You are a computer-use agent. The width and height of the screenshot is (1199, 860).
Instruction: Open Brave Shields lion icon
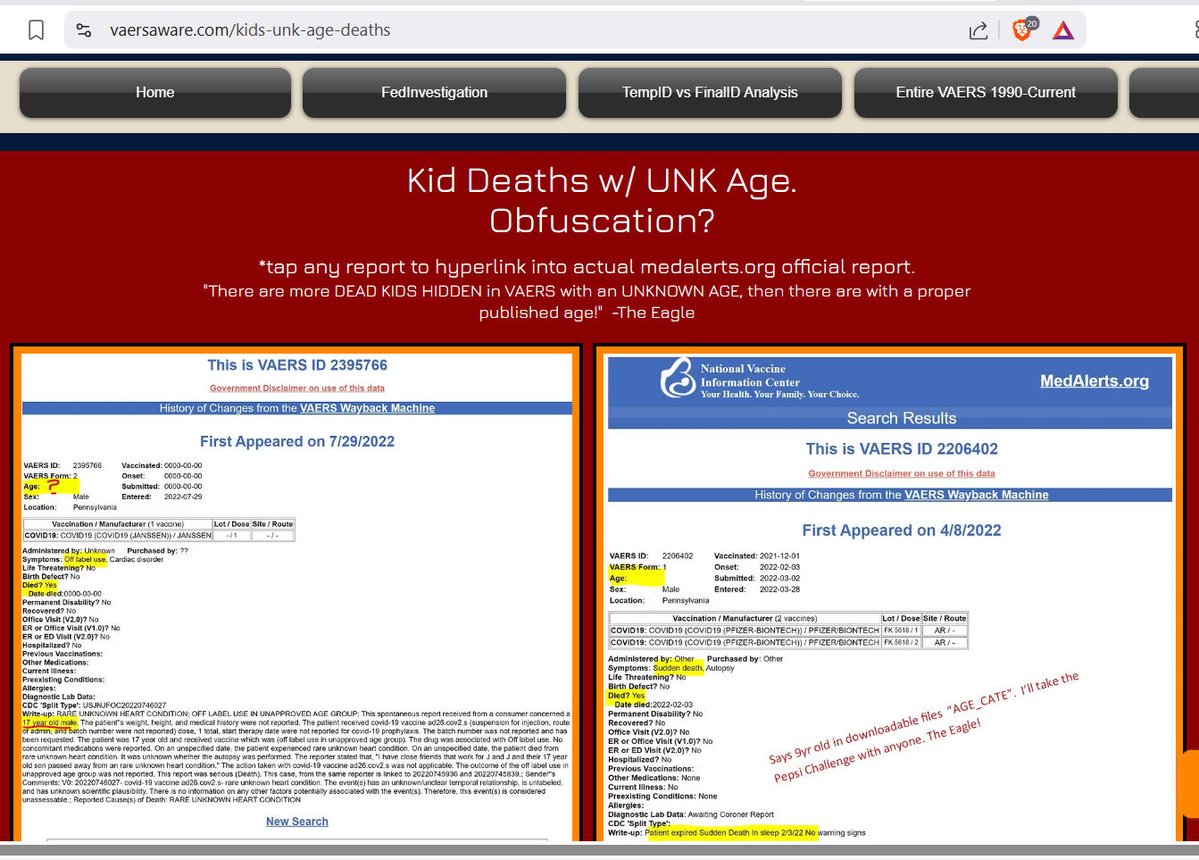1022,30
